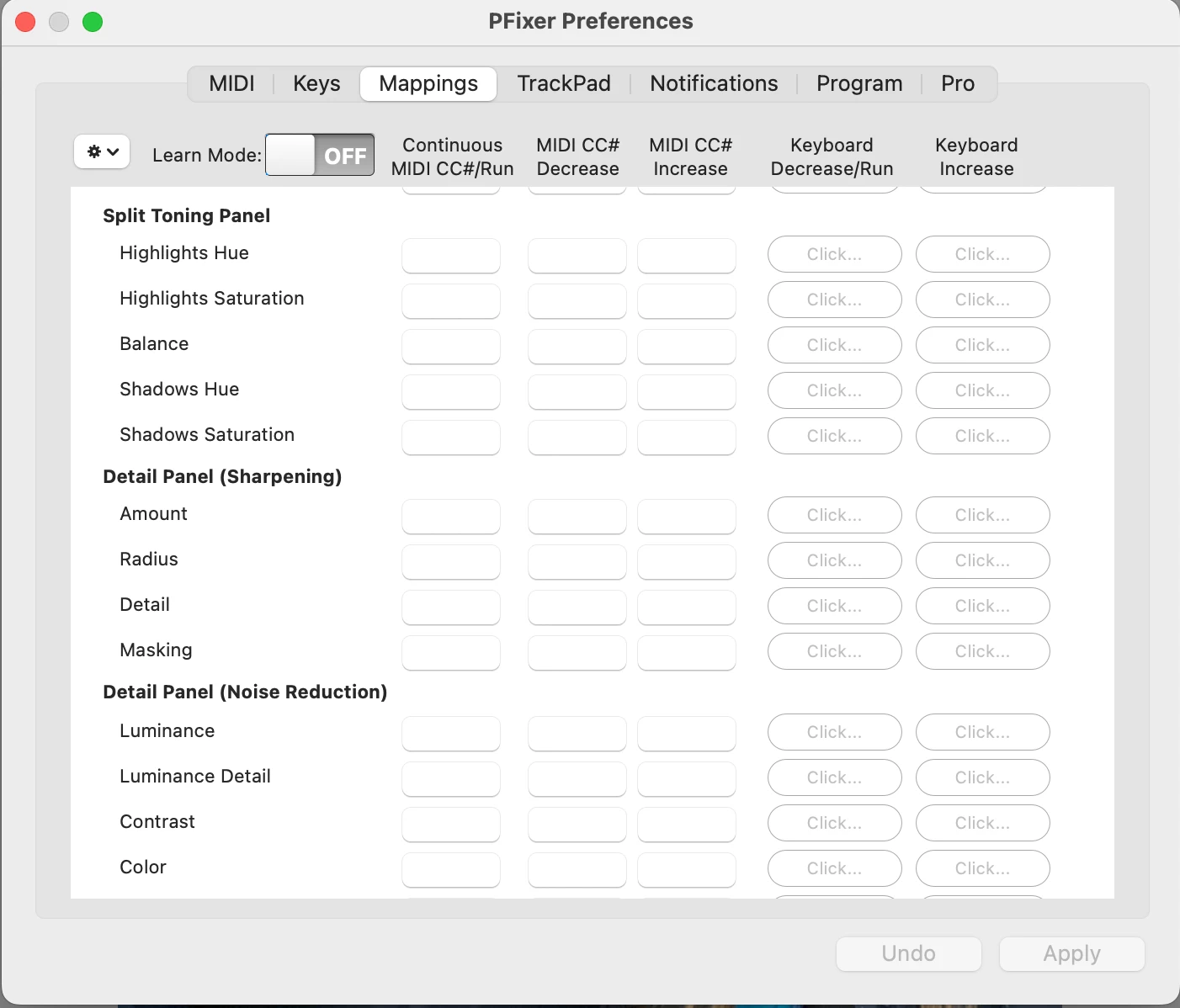
Task: Click the Apply button
Action: click(x=1072, y=953)
